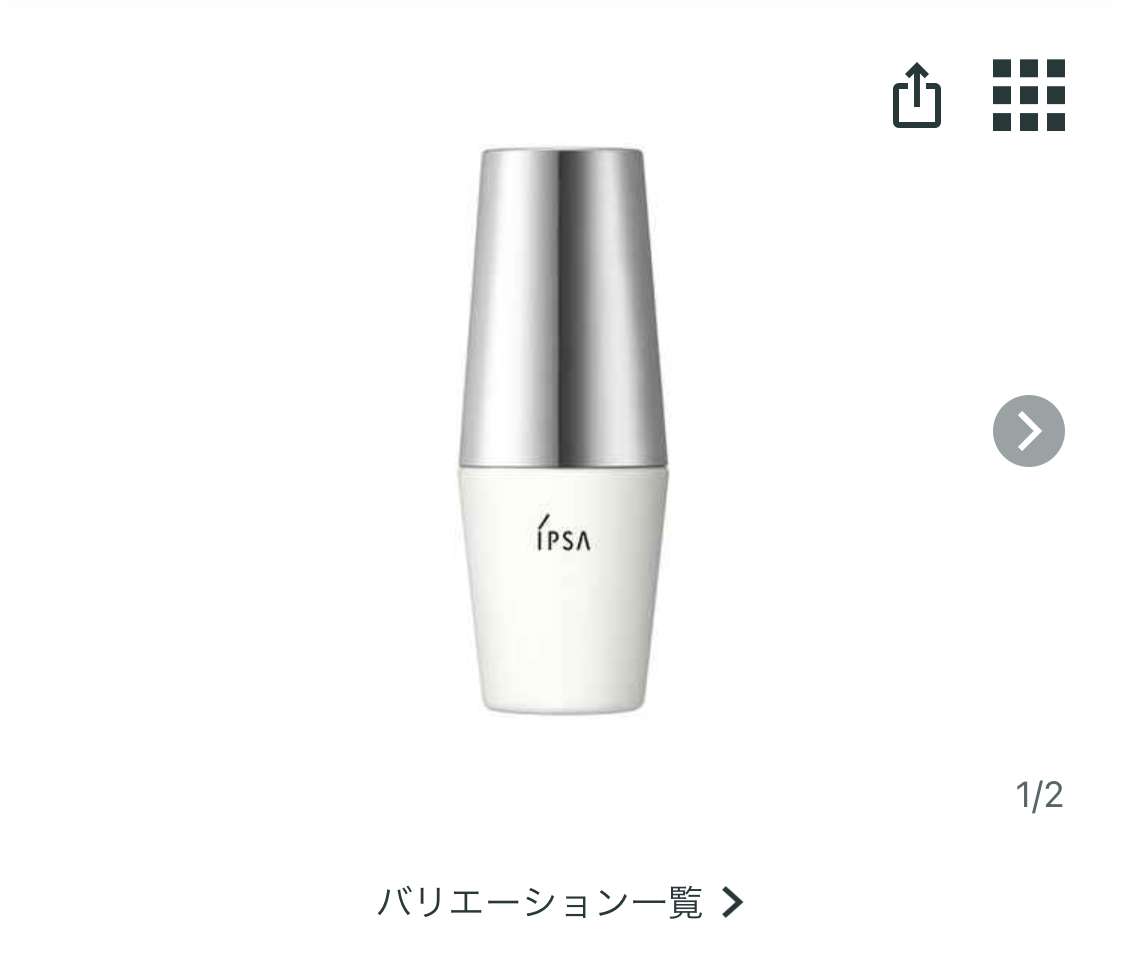The width and height of the screenshot is (1125, 954).
Task: Share this product using the upload-arrow icon
Action: (916, 96)
